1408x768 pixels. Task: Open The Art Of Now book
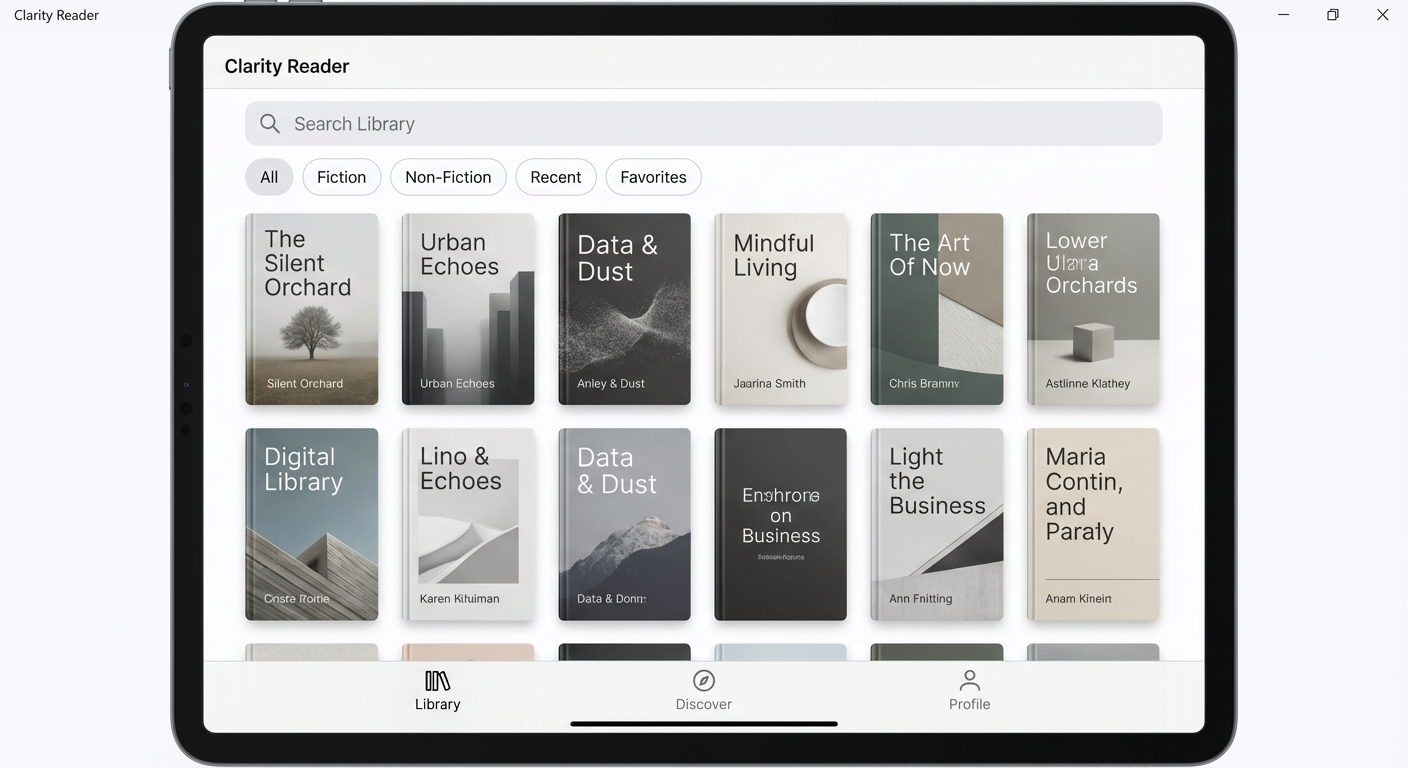(936, 309)
